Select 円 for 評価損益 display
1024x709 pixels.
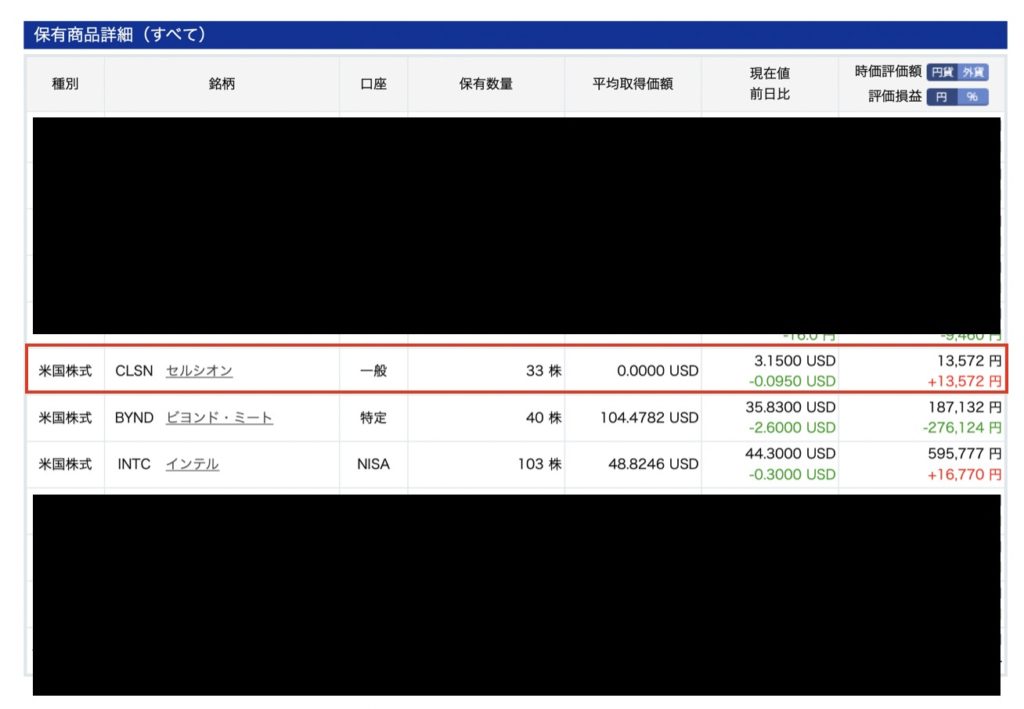pos(941,97)
